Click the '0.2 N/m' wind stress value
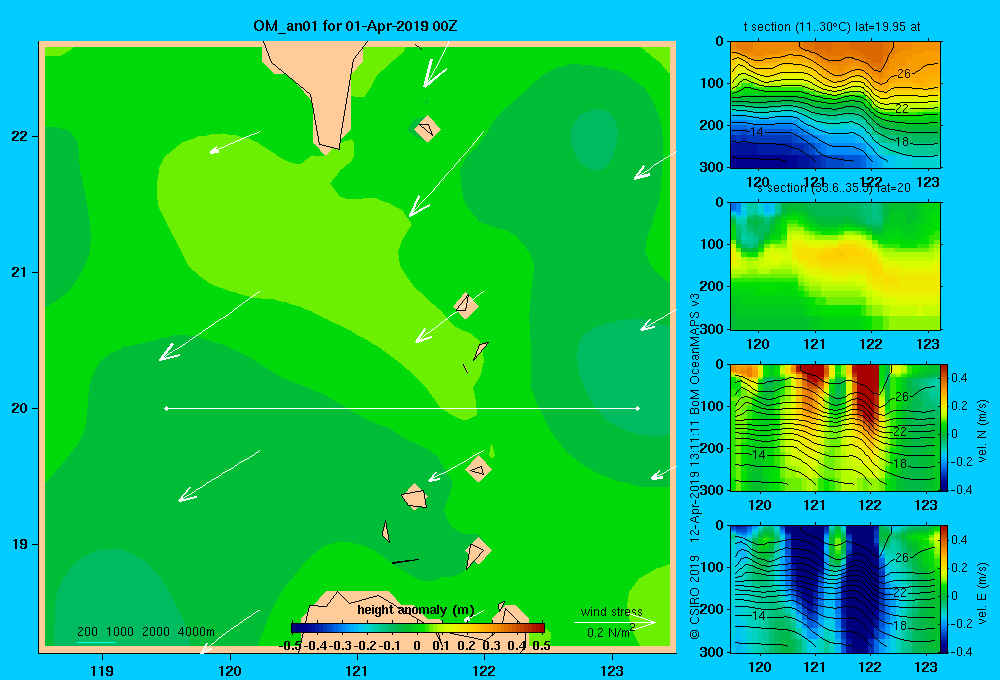 pyautogui.click(x=610, y=632)
